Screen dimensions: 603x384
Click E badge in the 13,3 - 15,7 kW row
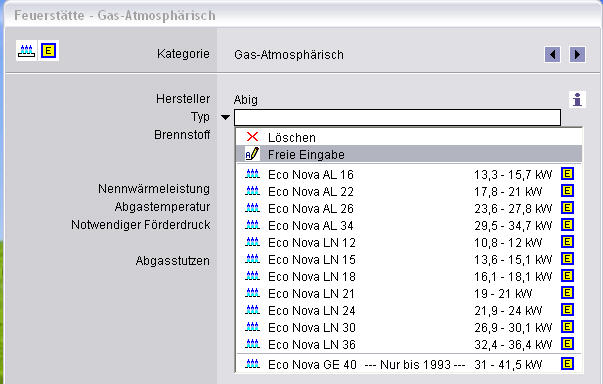(x=567, y=174)
